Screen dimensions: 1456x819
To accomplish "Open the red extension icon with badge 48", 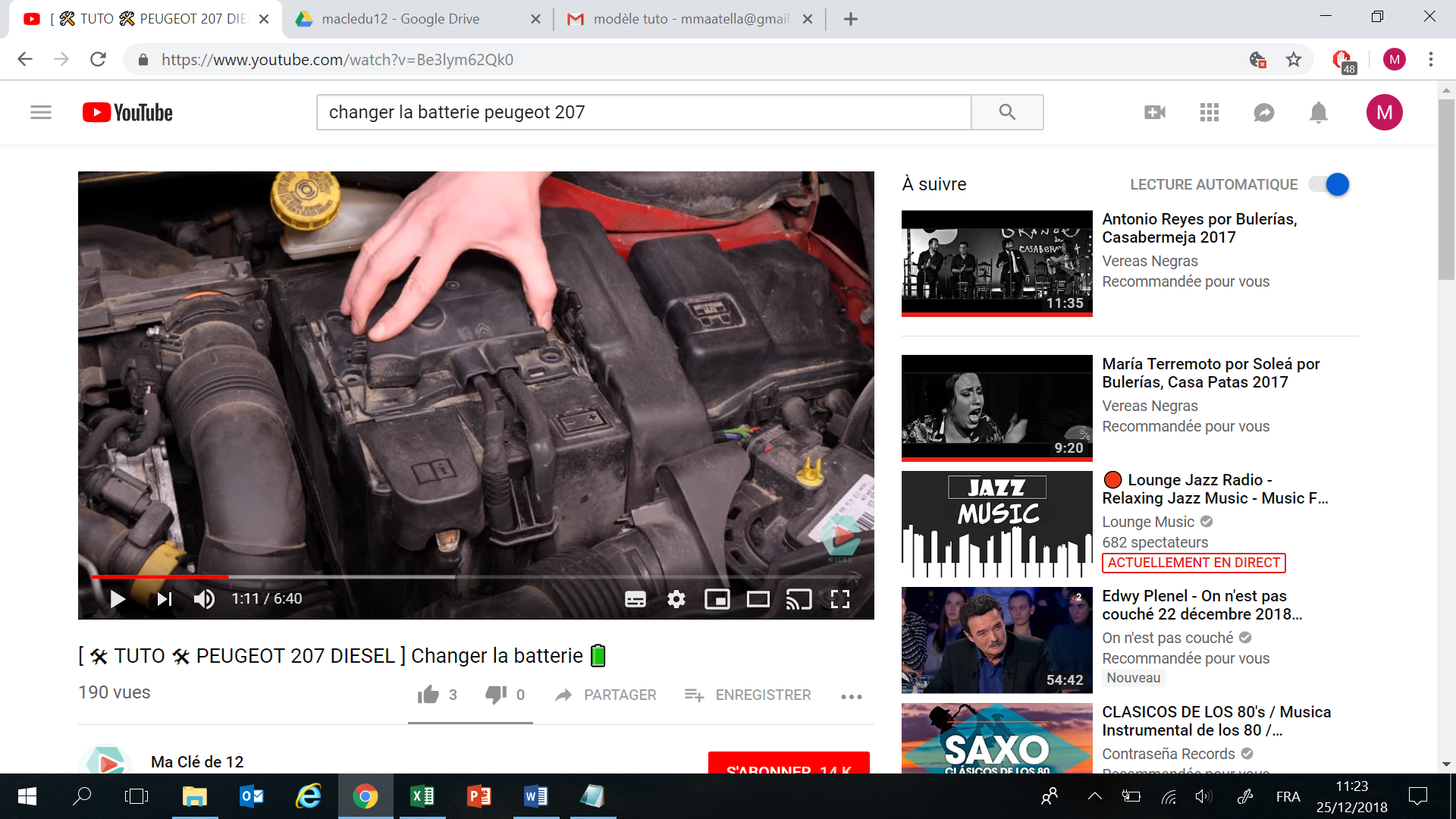I will click(x=1343, y=61).
